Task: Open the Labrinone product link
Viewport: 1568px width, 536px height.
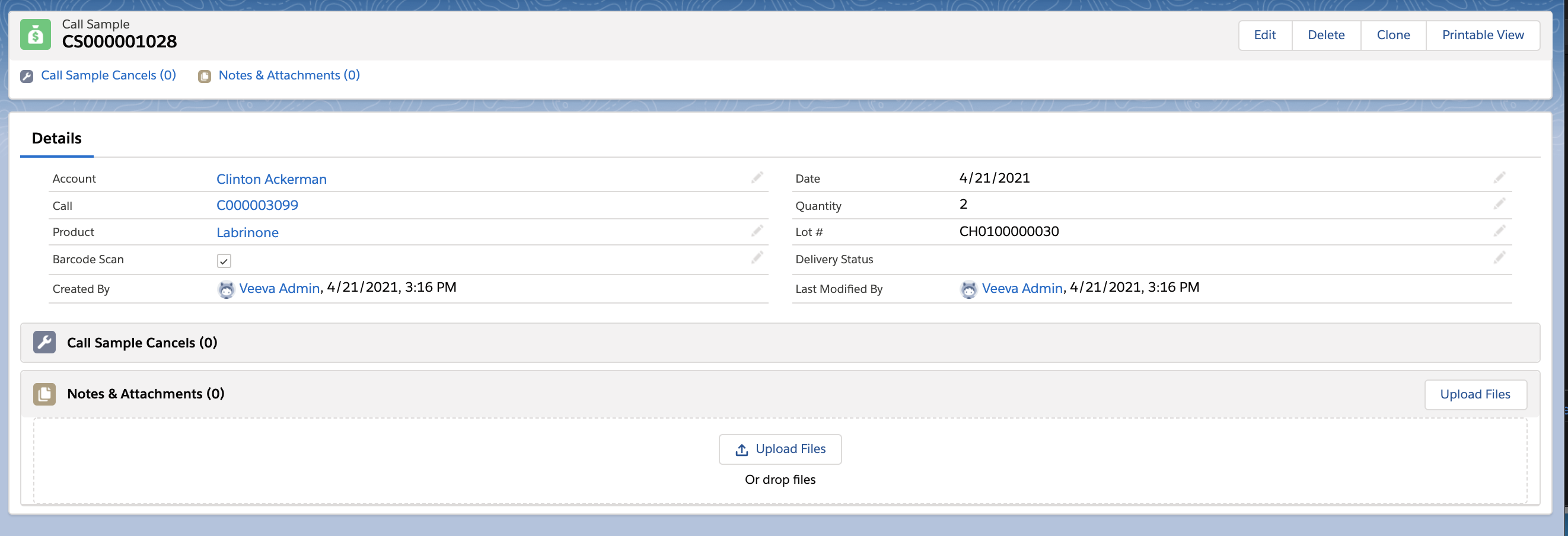Action: coord(247,232)
